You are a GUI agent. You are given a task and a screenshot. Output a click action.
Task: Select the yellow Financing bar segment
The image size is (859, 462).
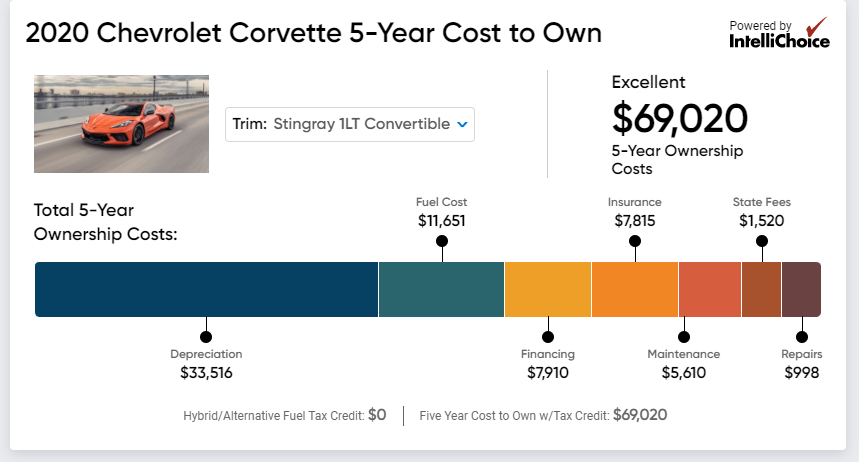(548, 289)
